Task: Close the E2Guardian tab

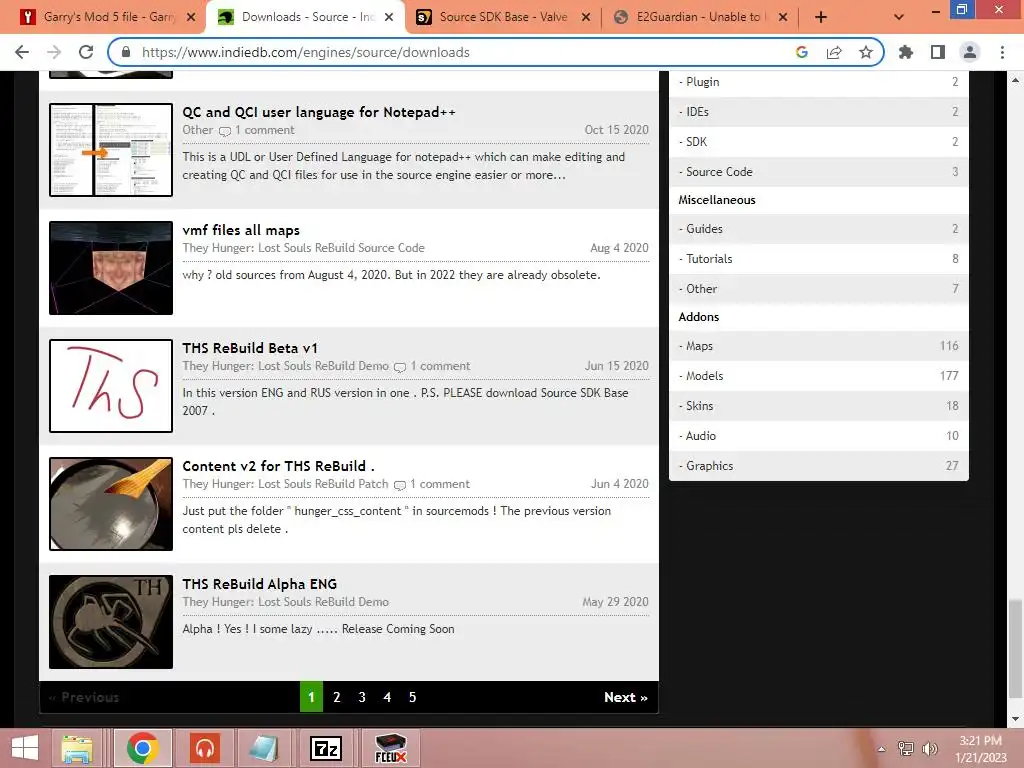Action: [x=783, y=17]
